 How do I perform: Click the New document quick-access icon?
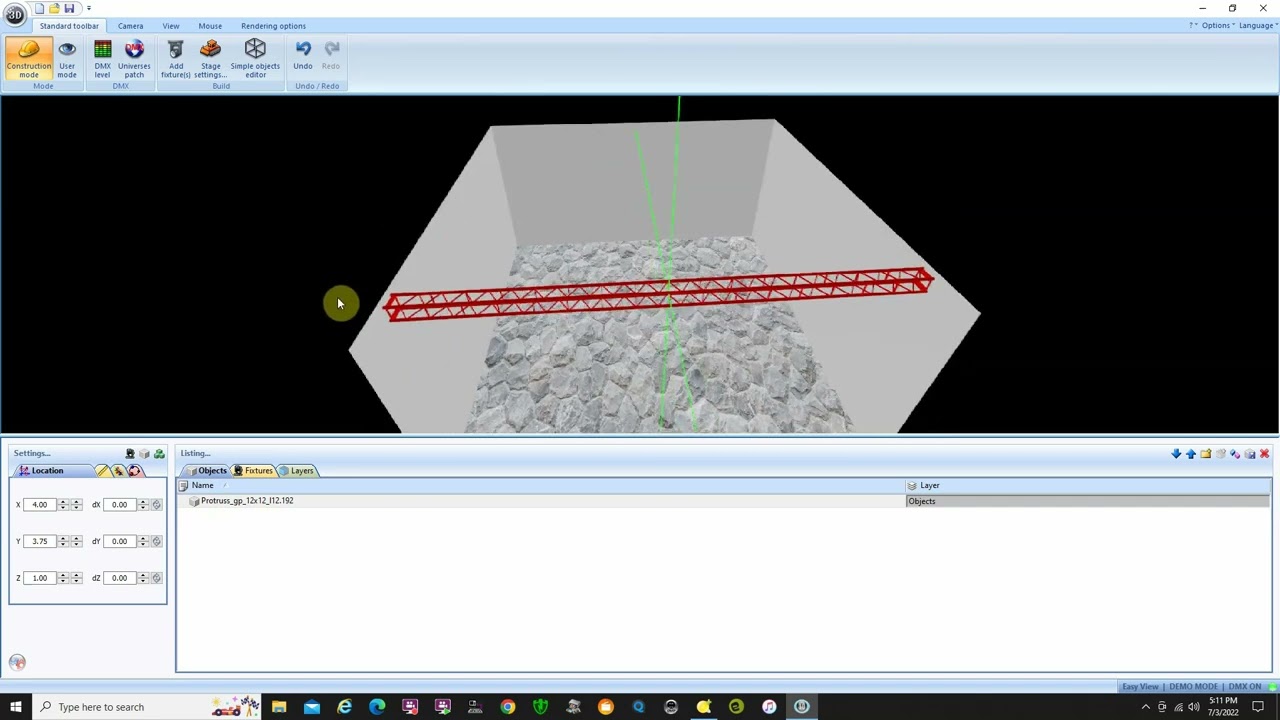[40, 8]
